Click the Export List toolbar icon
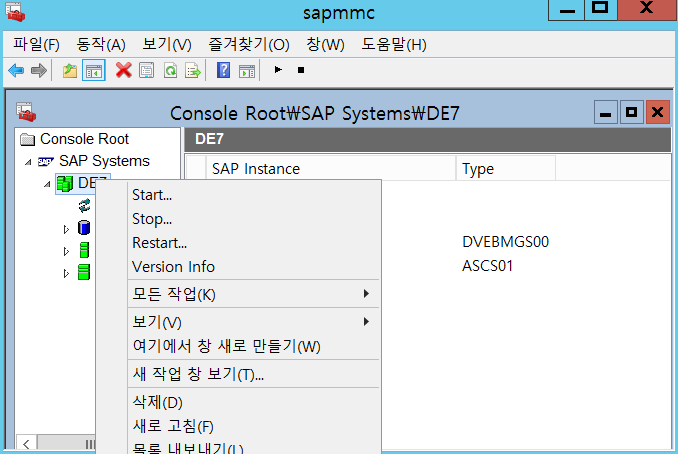The image size is (678, 454). pyautogui.click(x=193, y=70)
